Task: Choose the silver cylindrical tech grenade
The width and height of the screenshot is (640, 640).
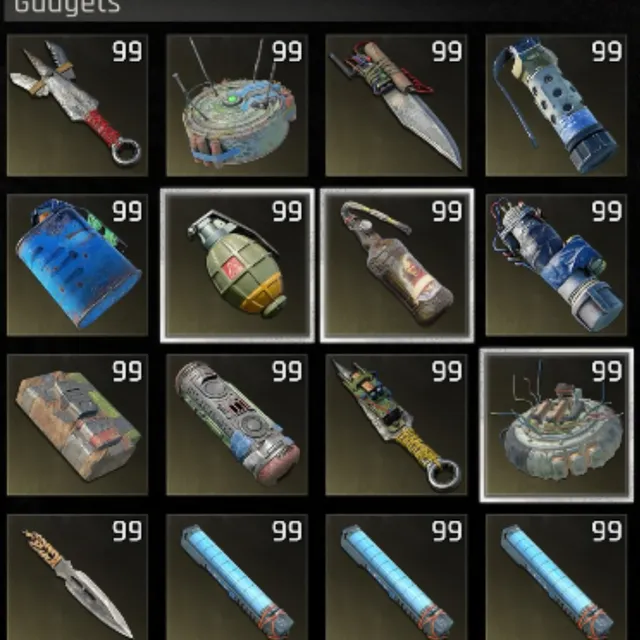Action: [237, 424]
